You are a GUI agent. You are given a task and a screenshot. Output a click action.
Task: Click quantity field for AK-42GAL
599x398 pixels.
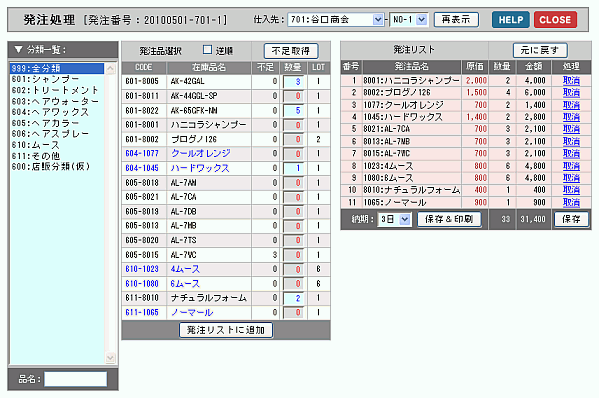coord(293,82)
